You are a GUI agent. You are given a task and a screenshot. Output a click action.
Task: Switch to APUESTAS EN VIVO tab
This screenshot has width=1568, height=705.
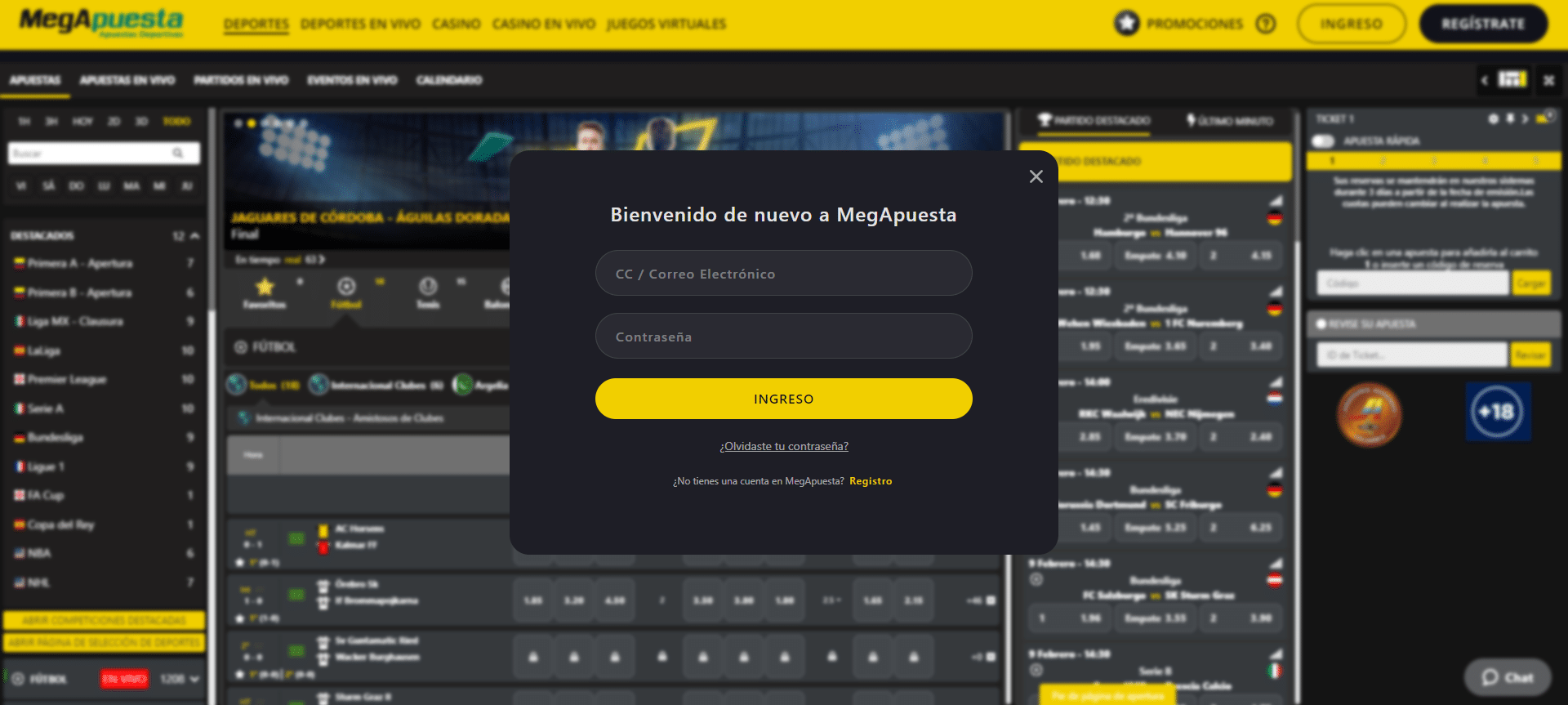click(x=127, y=80)
